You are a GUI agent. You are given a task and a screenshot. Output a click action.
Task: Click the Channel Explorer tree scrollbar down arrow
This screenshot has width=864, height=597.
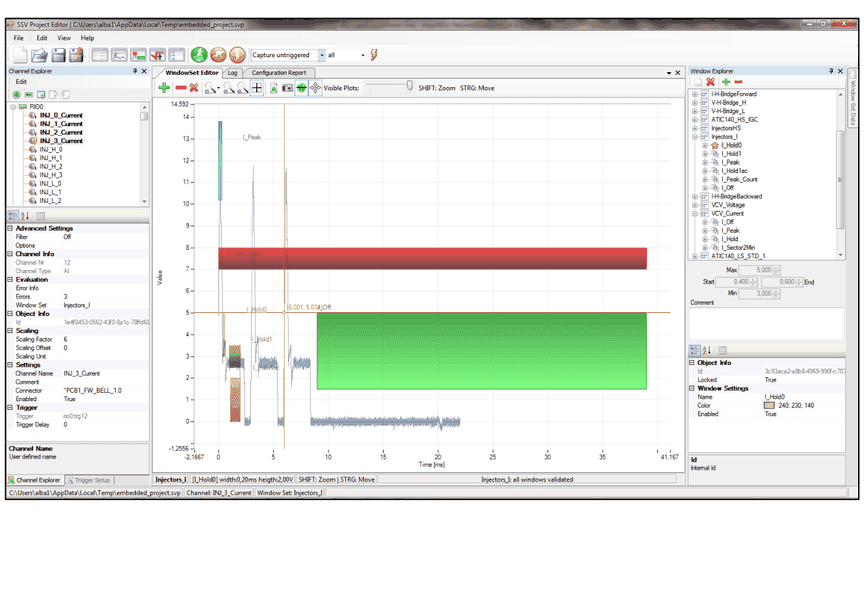click(x=144, y=202)
